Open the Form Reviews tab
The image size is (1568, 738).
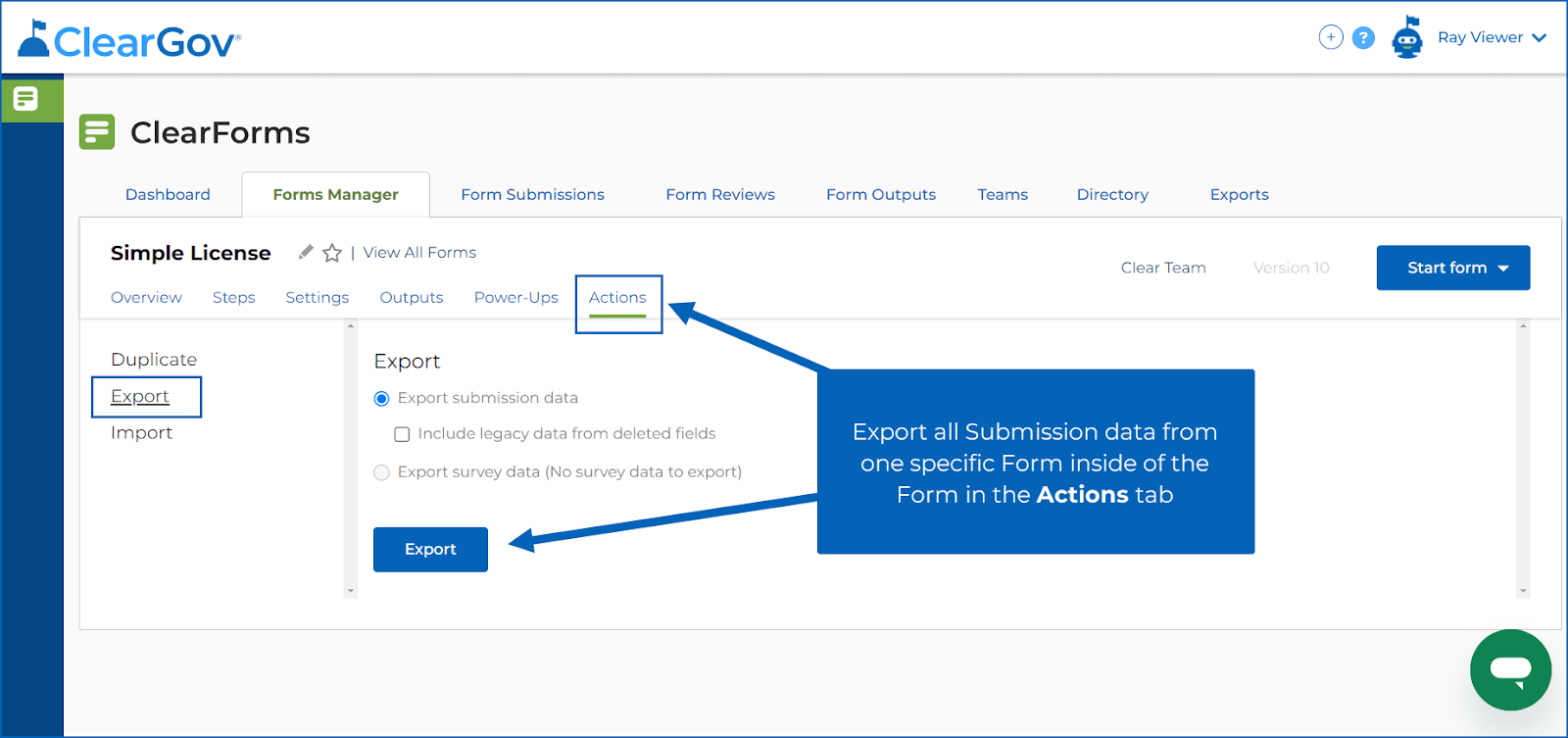pos(720,194)
